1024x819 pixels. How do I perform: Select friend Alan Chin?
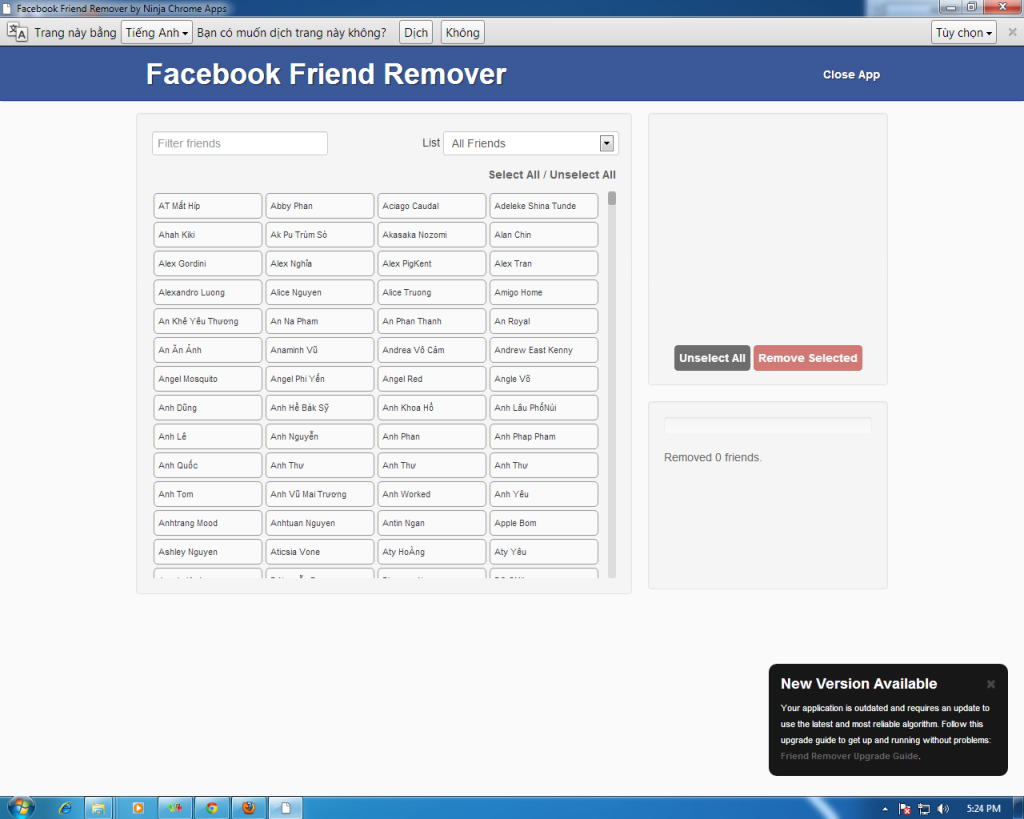coord(544,234)
